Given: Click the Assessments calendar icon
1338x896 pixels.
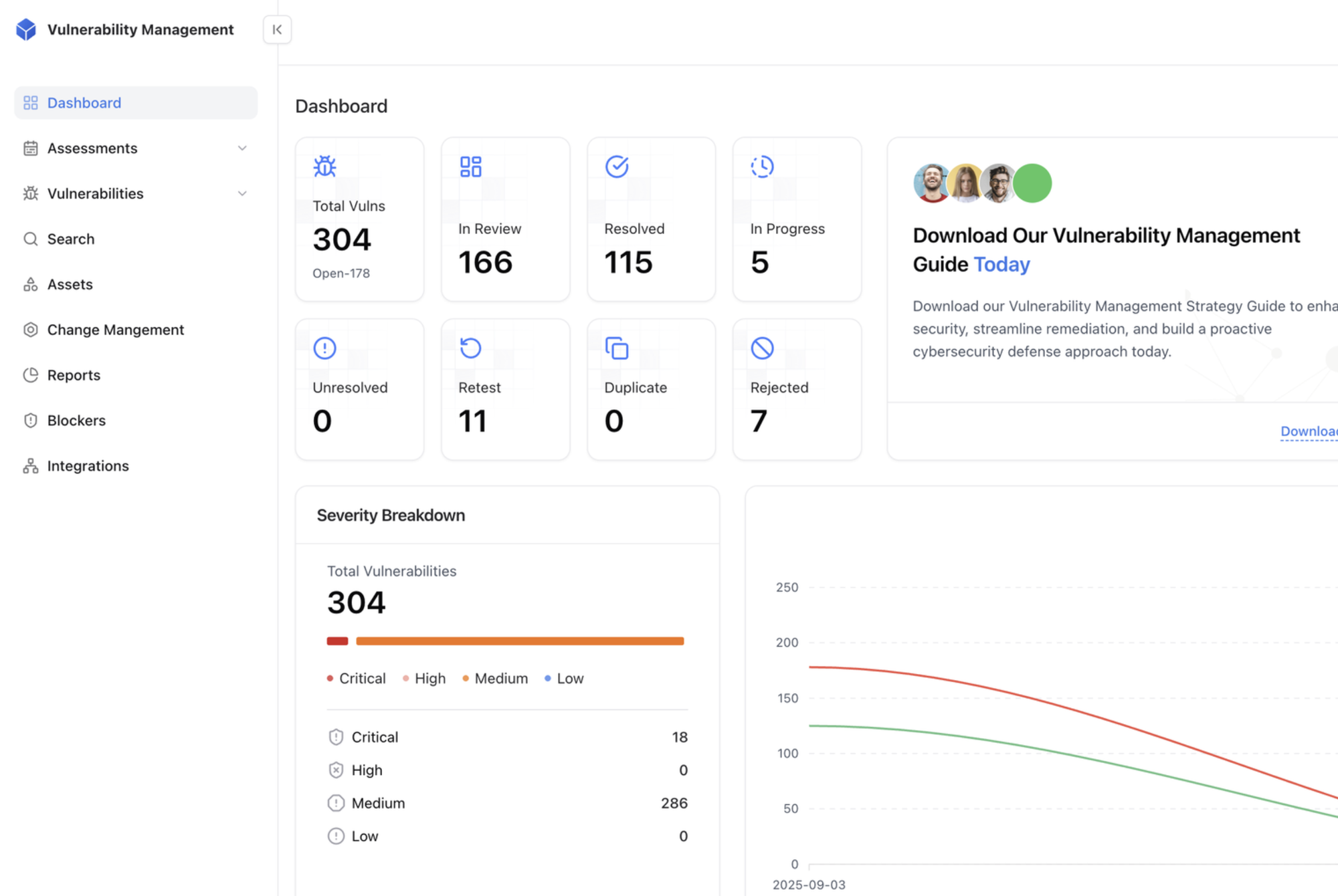Looking at the screenshot, I should point(31,148).
